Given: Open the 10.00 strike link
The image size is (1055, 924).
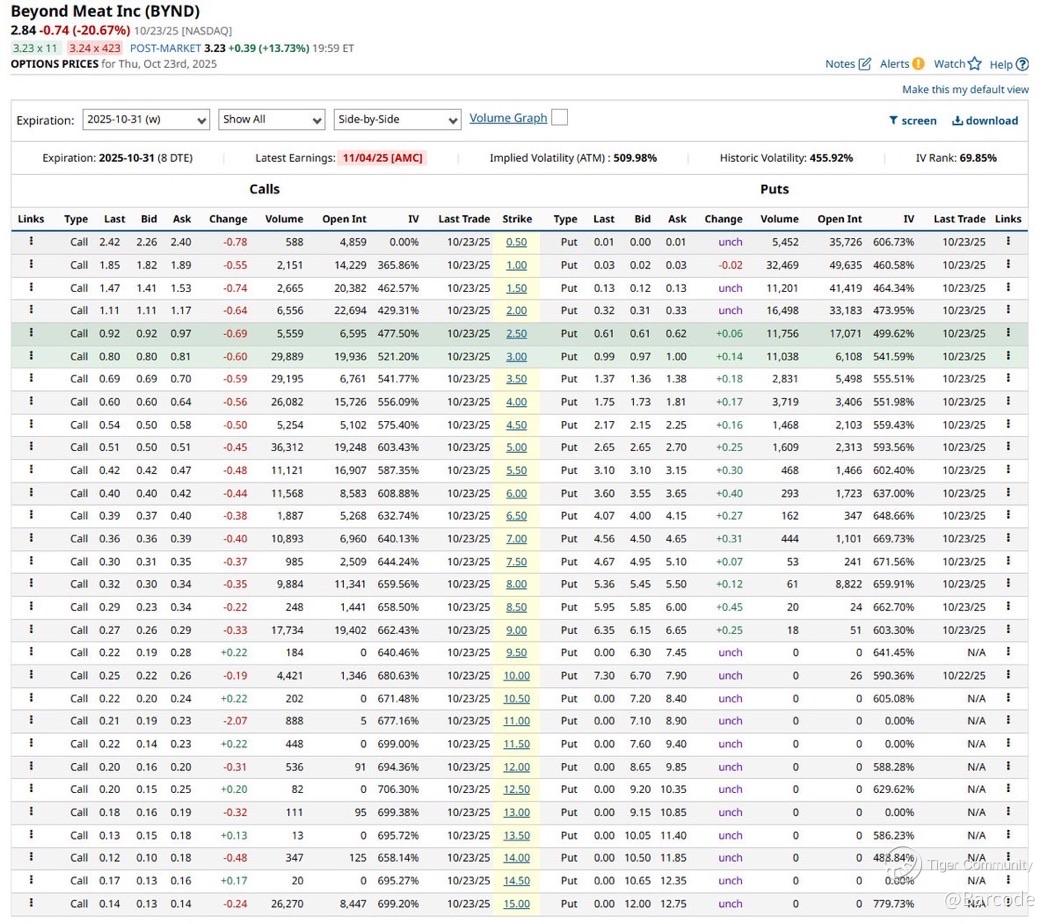Looking at the screenshot, I should (516, 676).
